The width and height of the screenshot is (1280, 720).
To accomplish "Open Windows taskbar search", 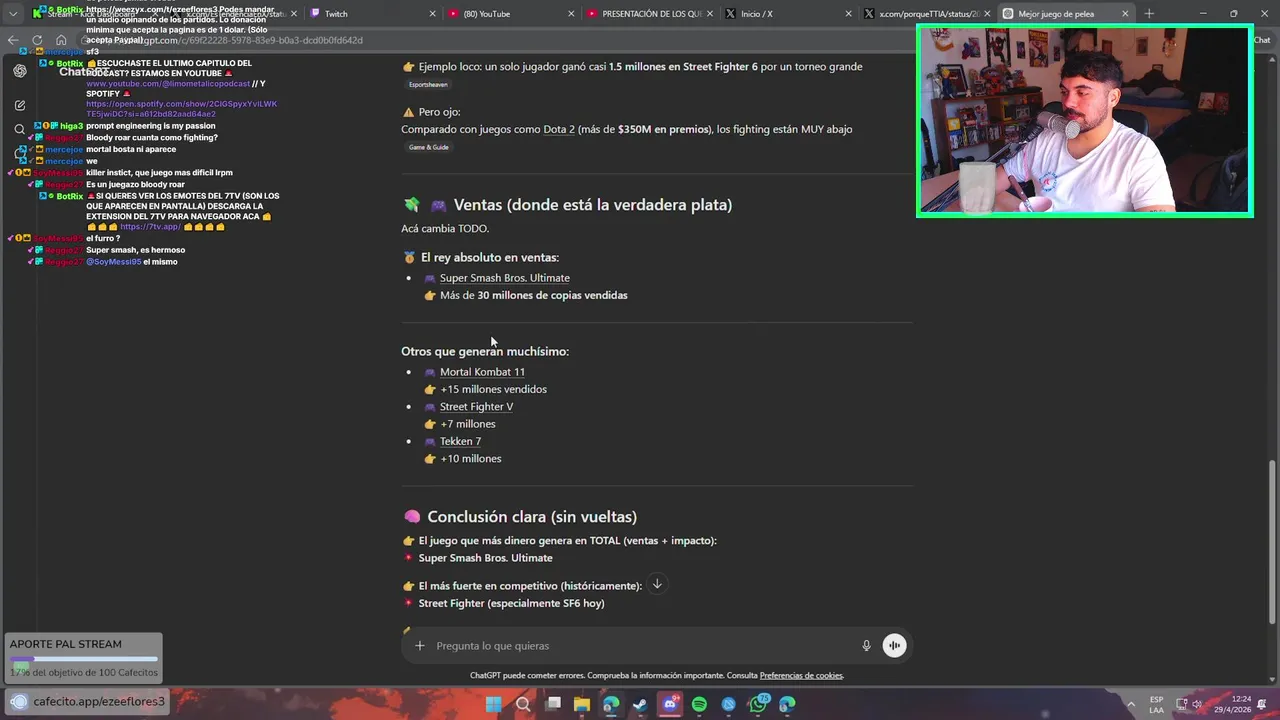I will 523,704.
